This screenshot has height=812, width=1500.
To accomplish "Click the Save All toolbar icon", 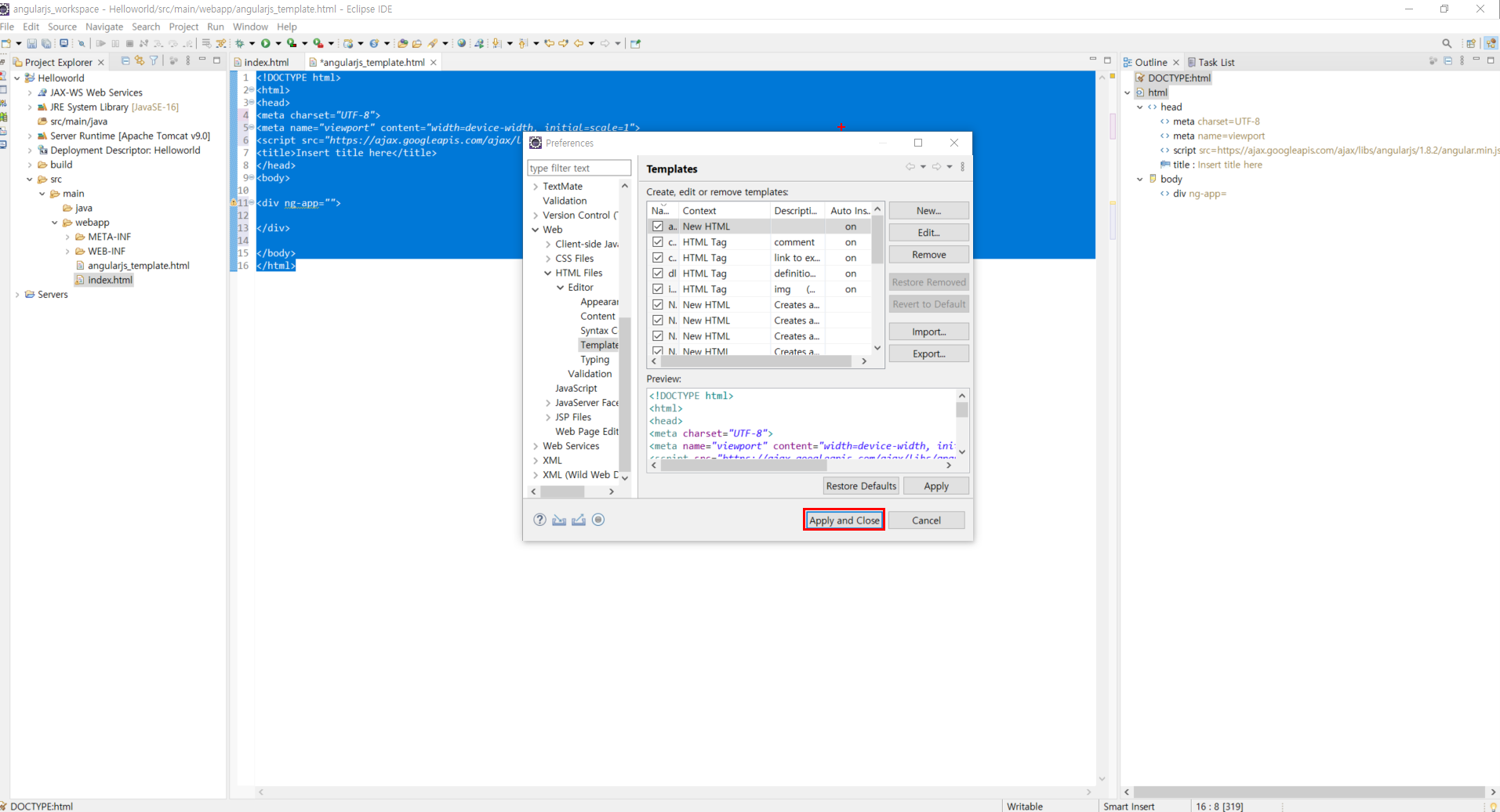I will pos(46,44).
